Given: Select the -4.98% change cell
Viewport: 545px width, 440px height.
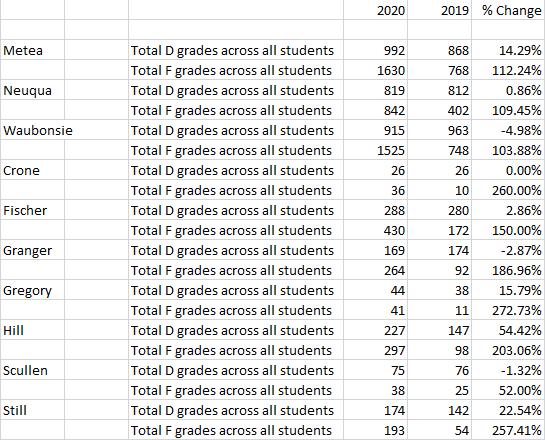Looking at the screenshot, I should tap(509, 130).
